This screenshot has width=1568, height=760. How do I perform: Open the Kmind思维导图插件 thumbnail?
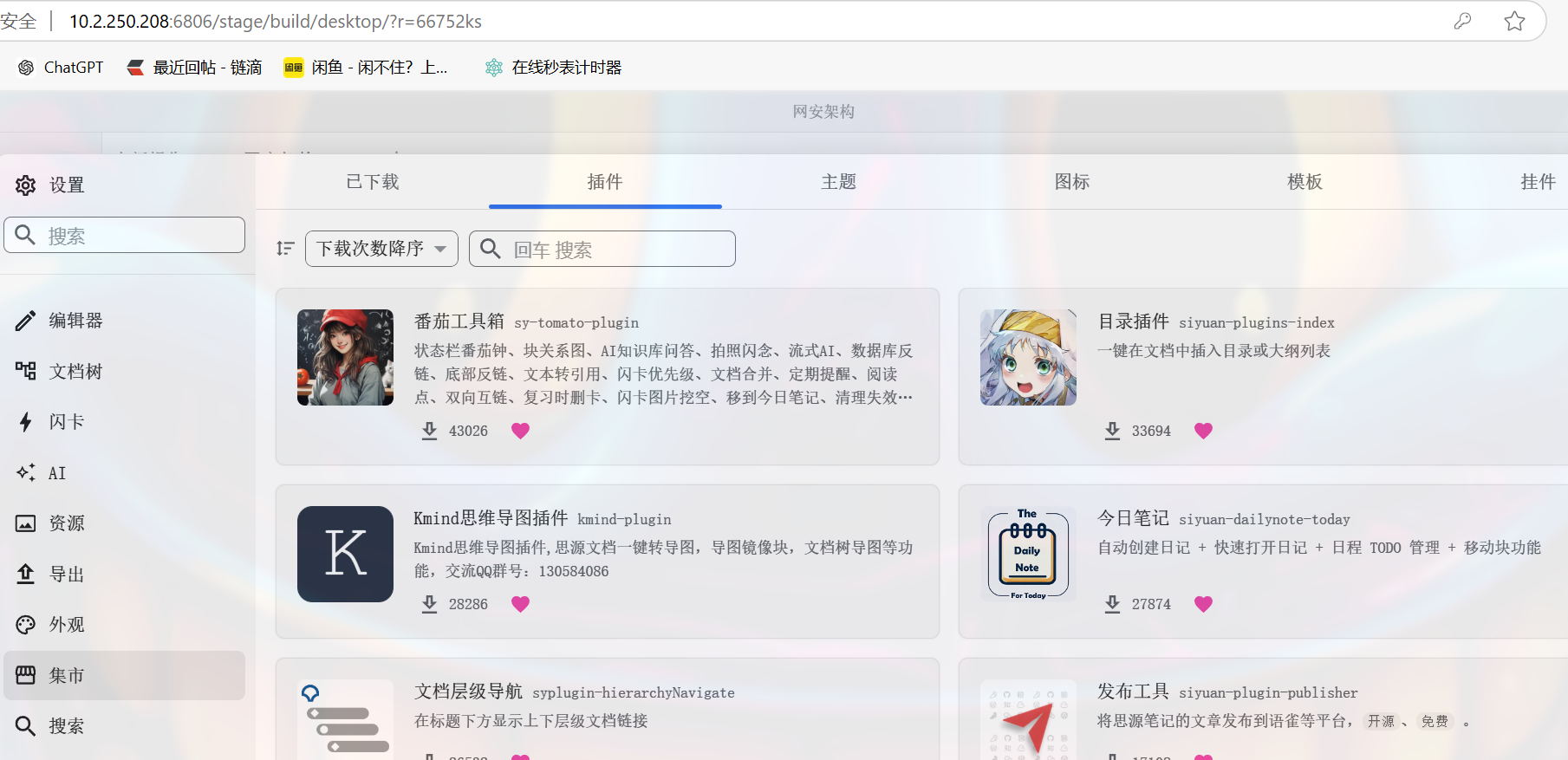(345, 554)
